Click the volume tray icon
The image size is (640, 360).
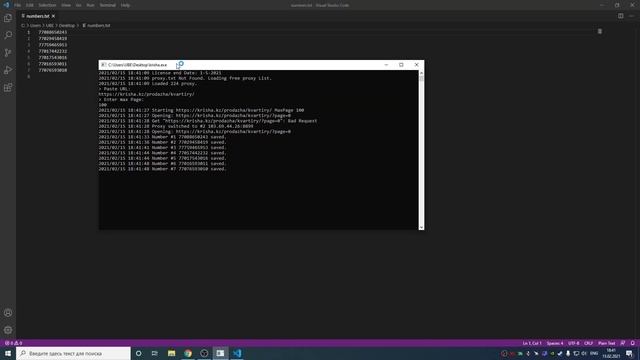point(584,353)
